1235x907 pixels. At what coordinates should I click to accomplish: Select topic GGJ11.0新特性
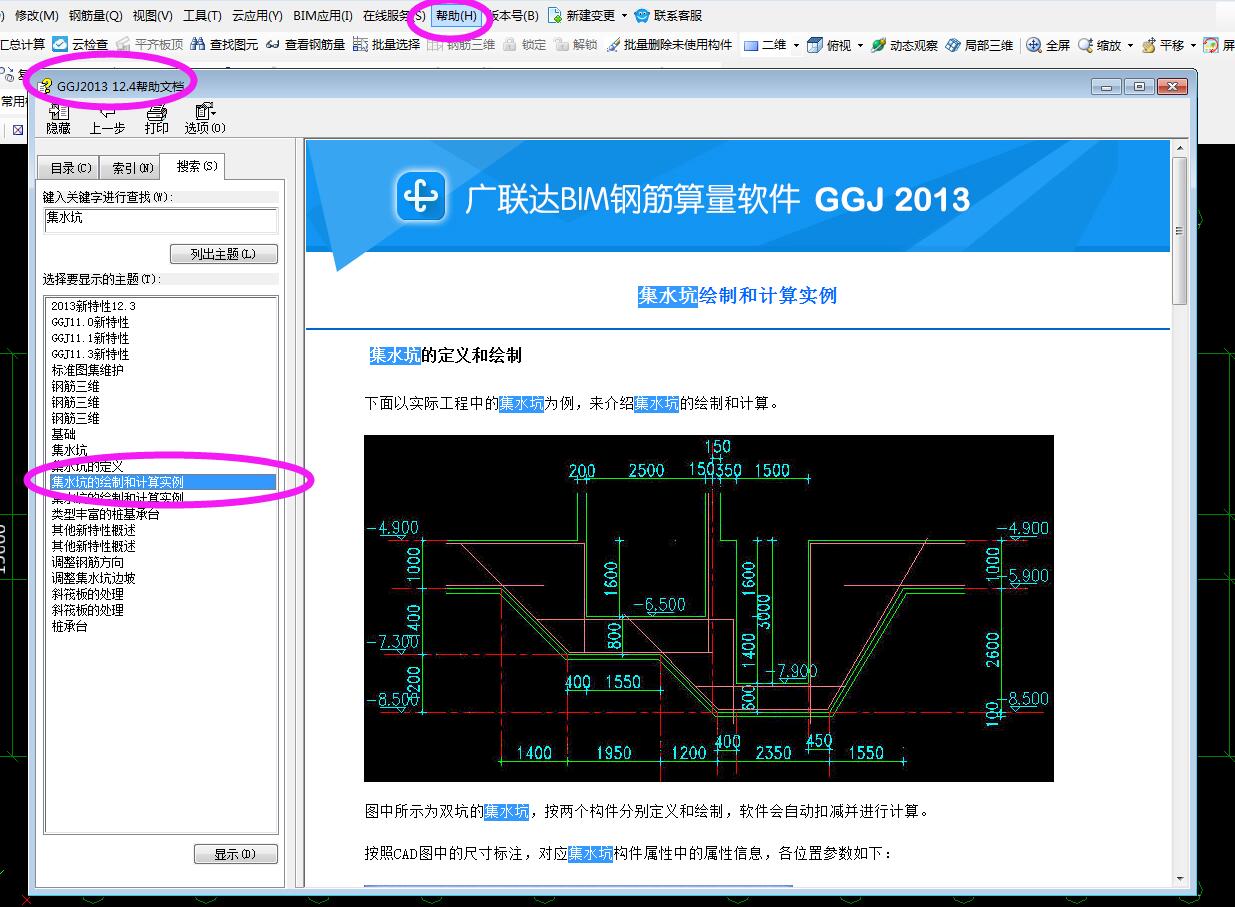point(90,322)
